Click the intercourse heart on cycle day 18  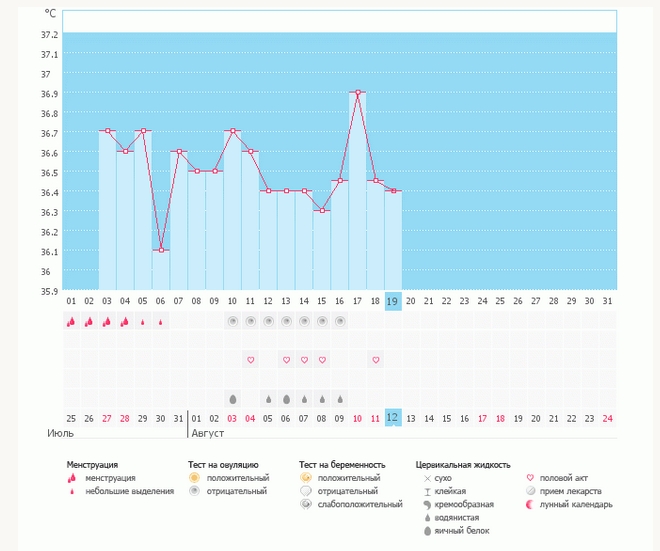pyautogui.click(x=376, y=360)
